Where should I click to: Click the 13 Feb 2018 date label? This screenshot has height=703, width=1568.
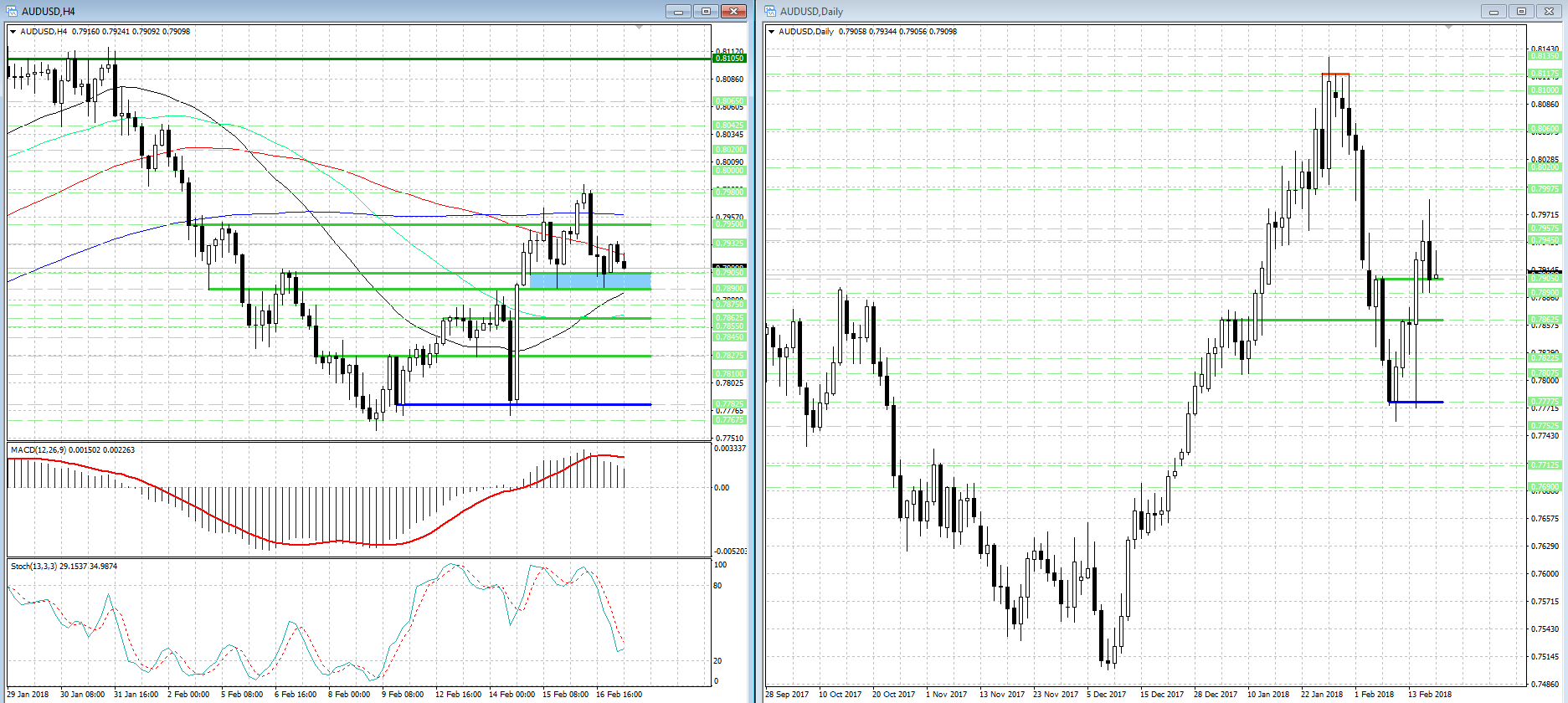coord(1429,694)
